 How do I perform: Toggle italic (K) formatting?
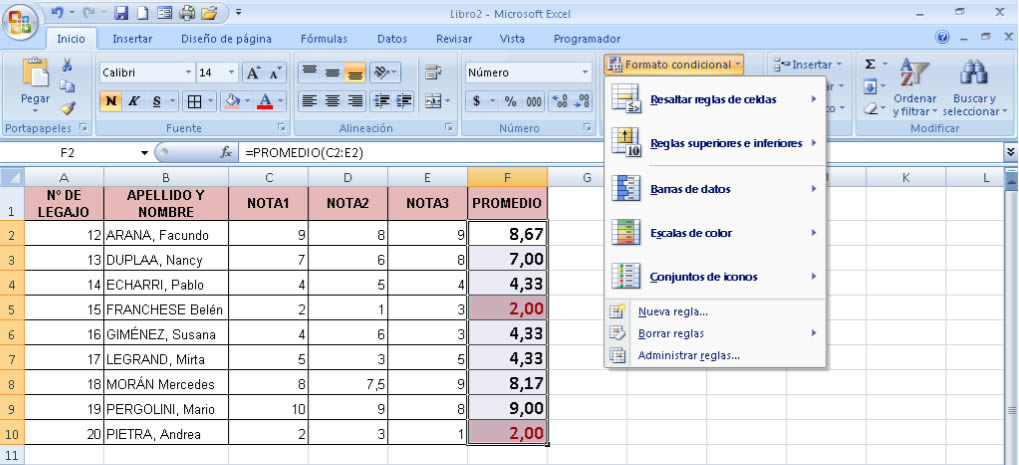[x=133, y=101]
